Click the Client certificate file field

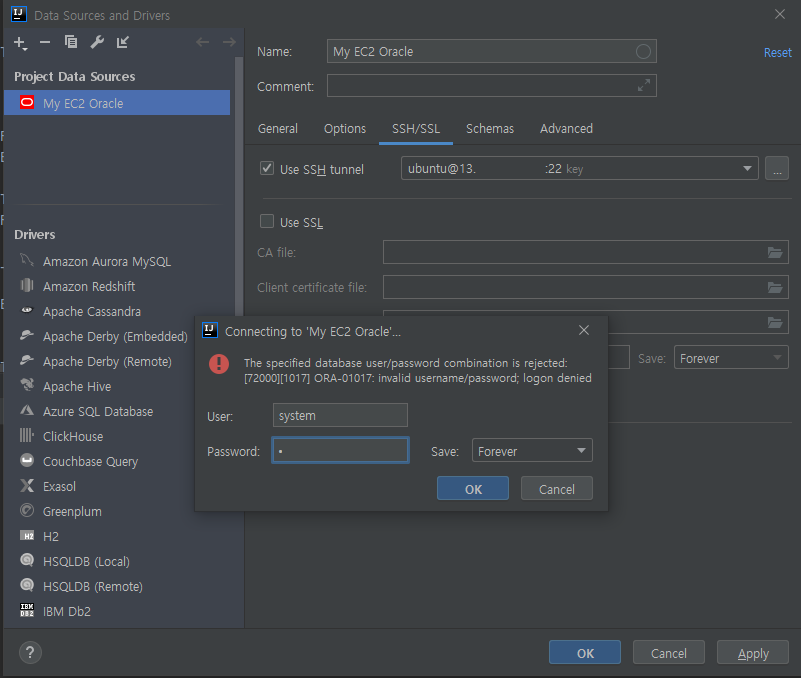coord(585,287)
